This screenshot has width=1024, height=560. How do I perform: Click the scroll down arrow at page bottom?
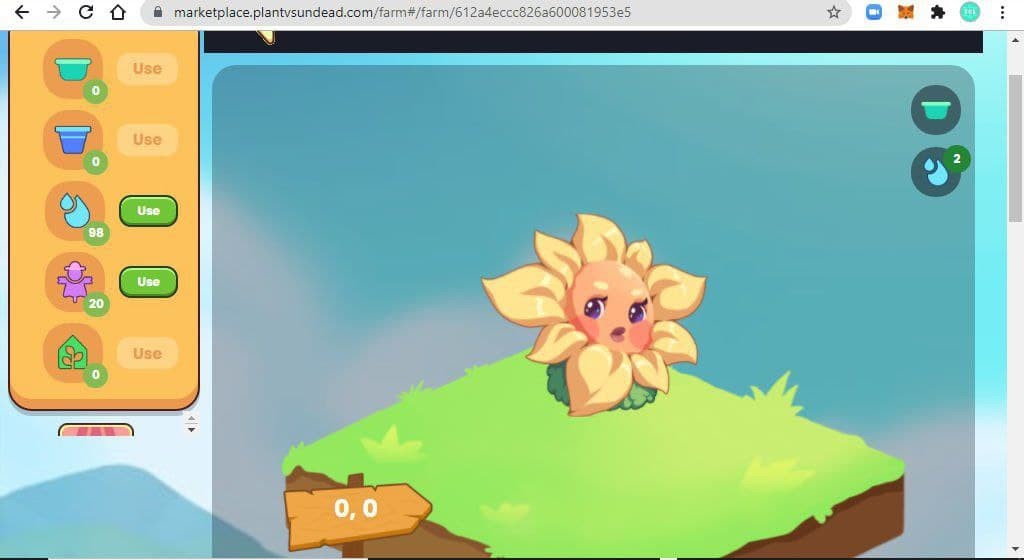[1016, 549]
